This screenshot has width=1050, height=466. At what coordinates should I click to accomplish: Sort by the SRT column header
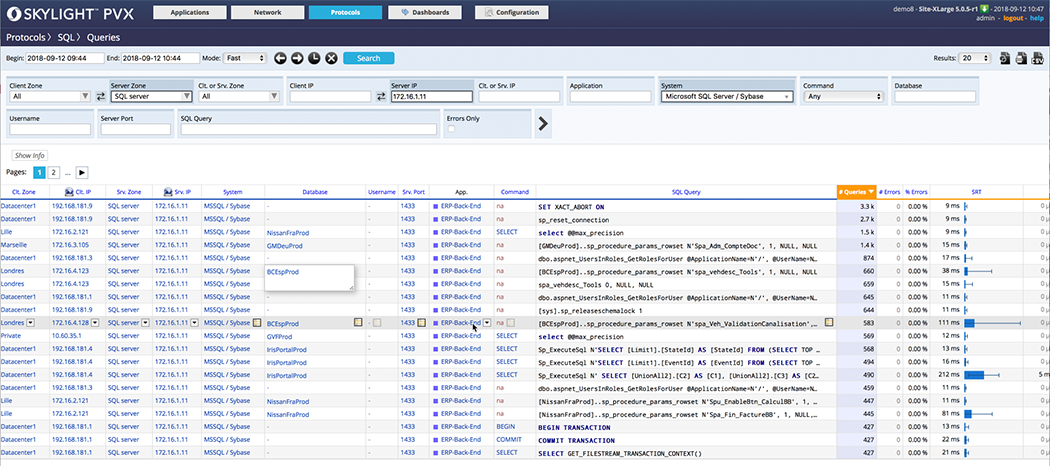[978, 192]
